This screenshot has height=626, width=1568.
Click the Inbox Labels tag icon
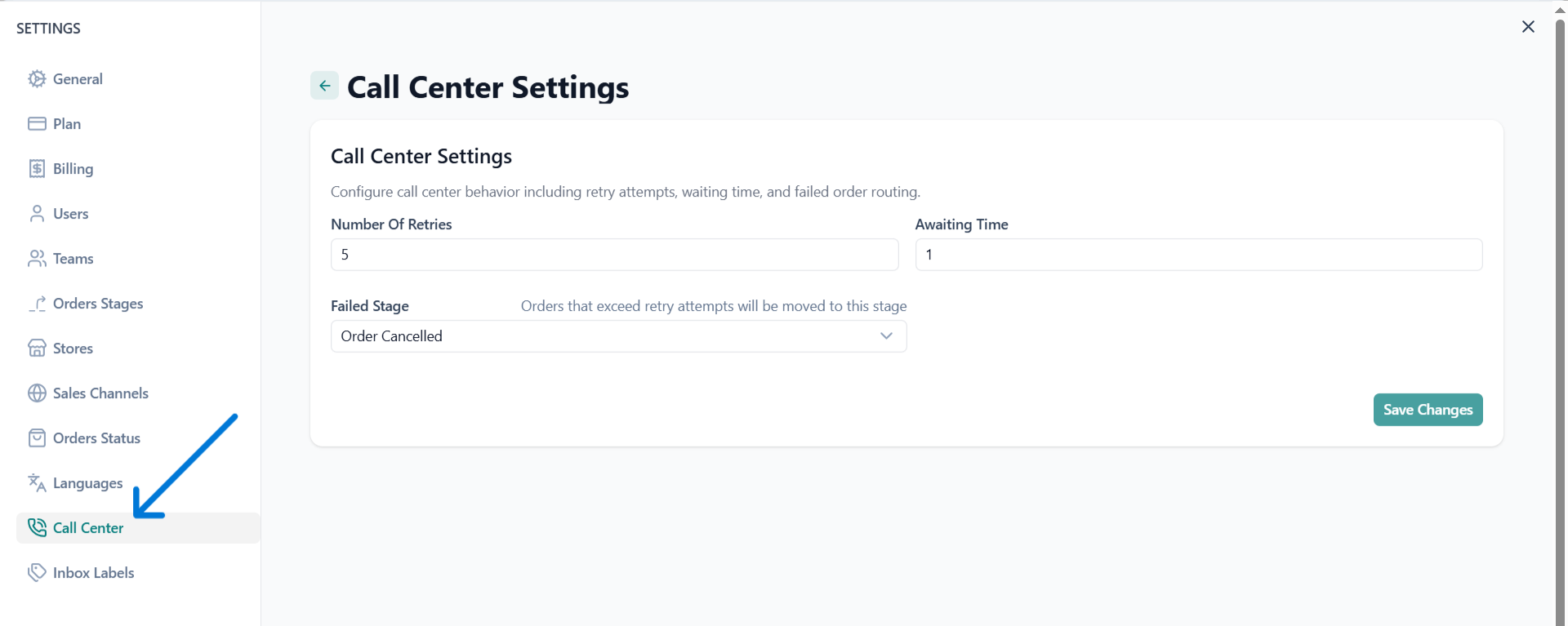[37, 573]
